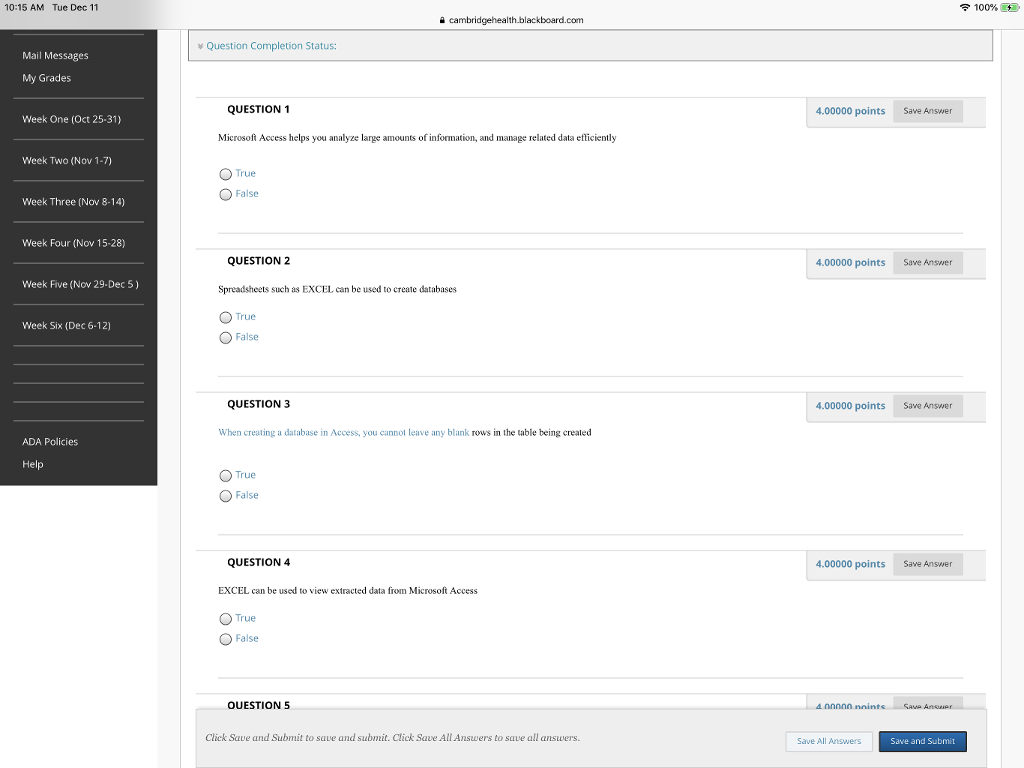The height and width of the screenshot is (768, 1024).
Task: Click the Question 3 statement about blank rows
Action: [405, 432]
